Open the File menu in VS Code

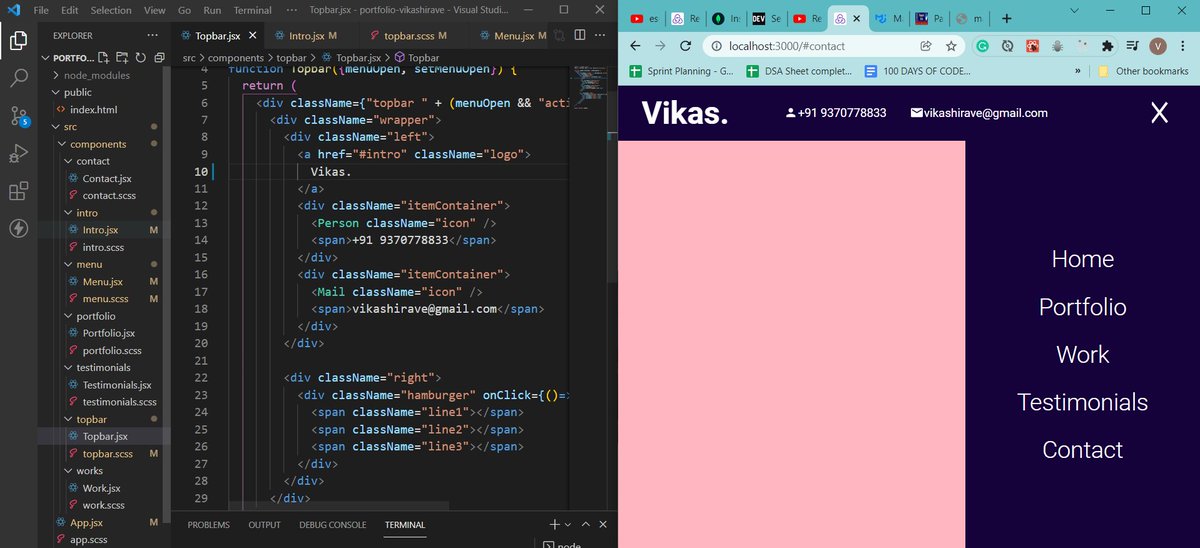[41, 10]
